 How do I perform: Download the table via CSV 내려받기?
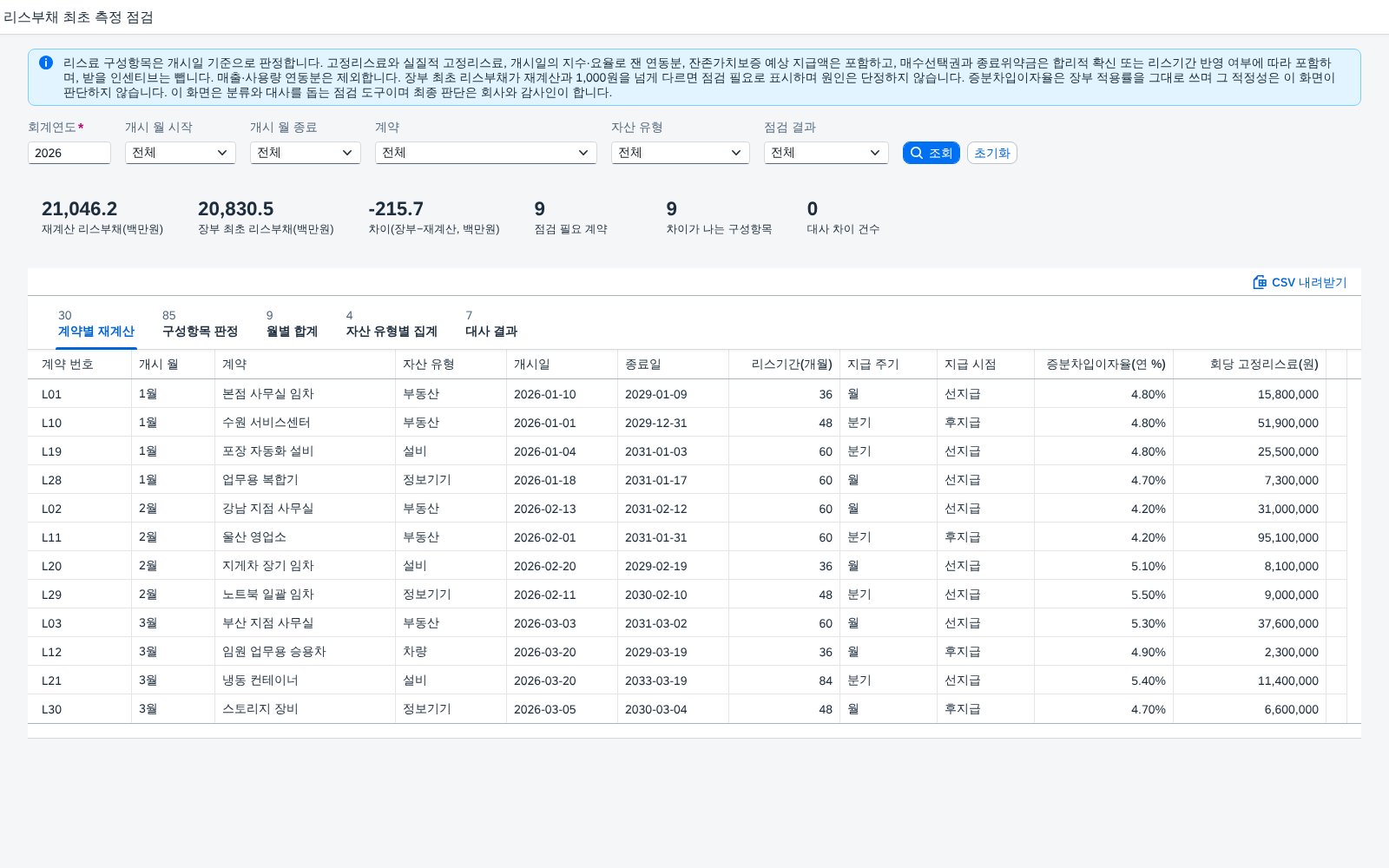(1300, 282)
